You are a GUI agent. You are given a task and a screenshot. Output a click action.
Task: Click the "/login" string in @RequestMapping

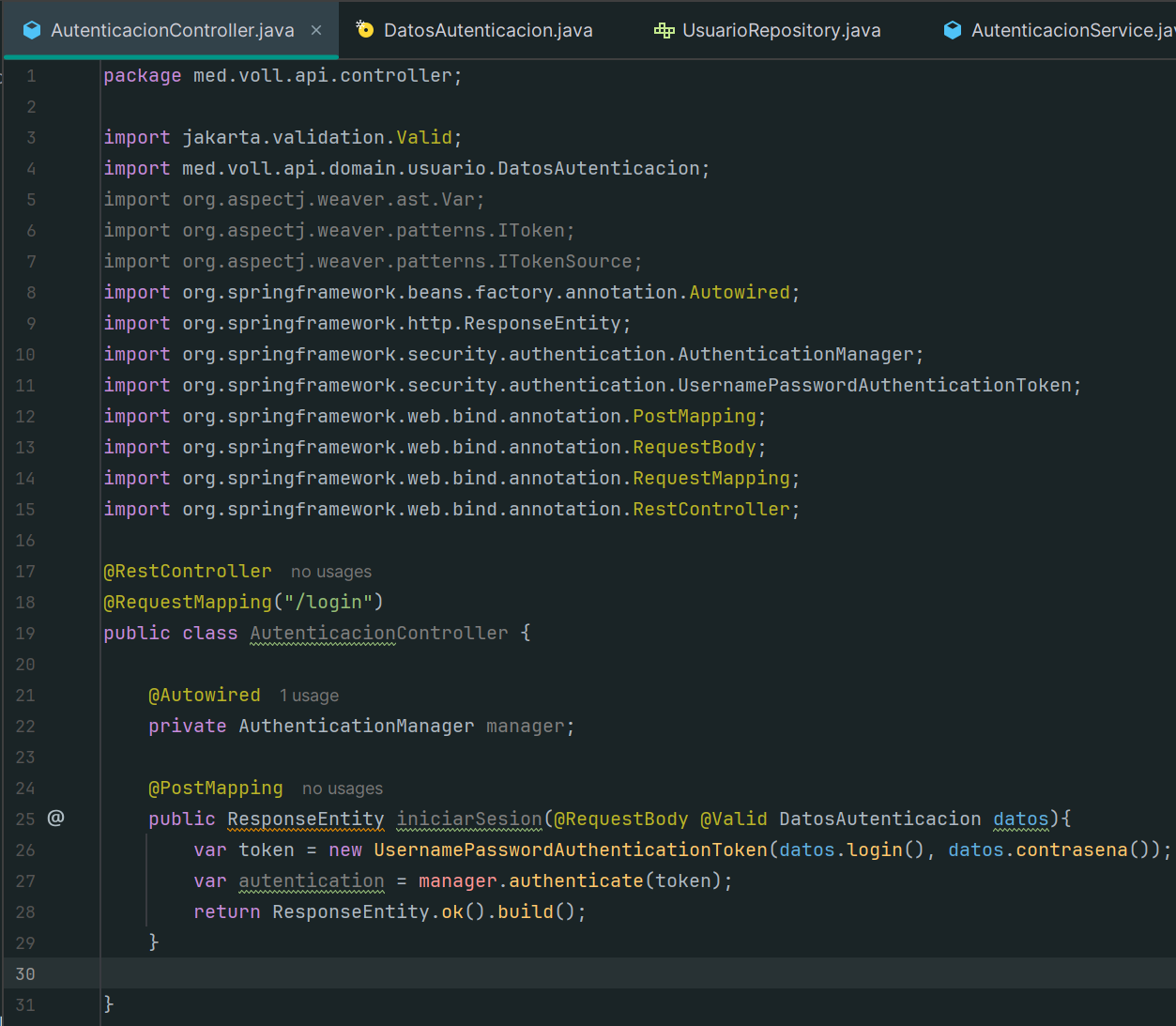coord(328,602)
